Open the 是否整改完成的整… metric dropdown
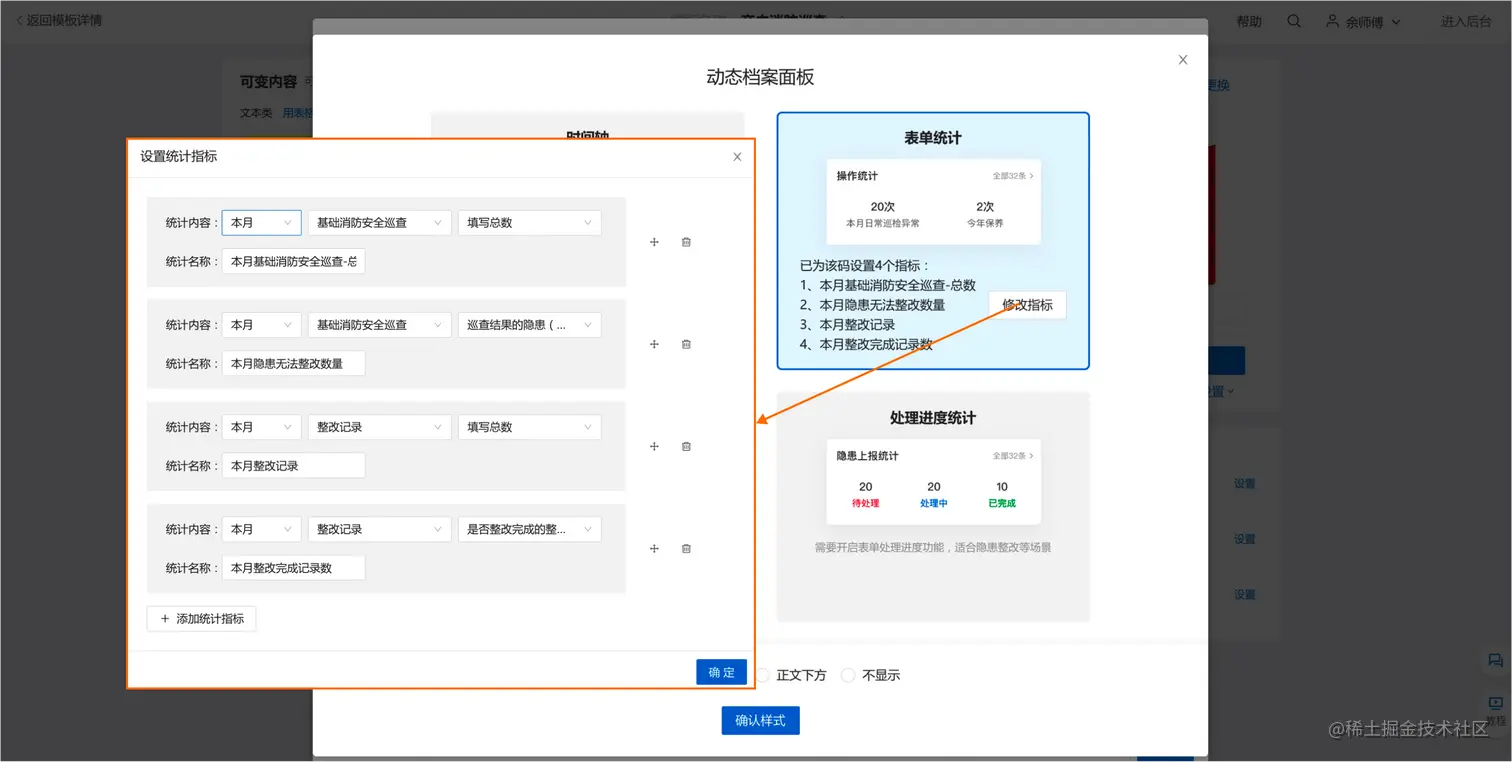 click(x=529, y=529)
